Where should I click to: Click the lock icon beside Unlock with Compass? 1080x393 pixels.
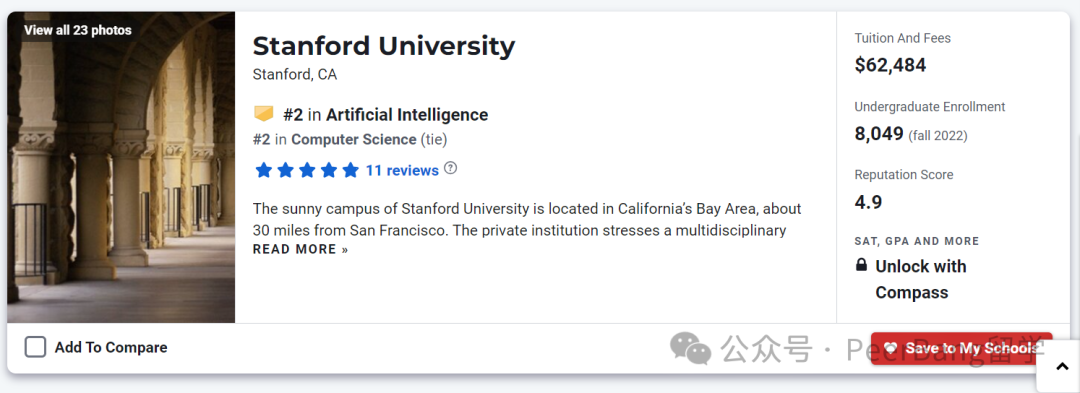click(861, 265)
